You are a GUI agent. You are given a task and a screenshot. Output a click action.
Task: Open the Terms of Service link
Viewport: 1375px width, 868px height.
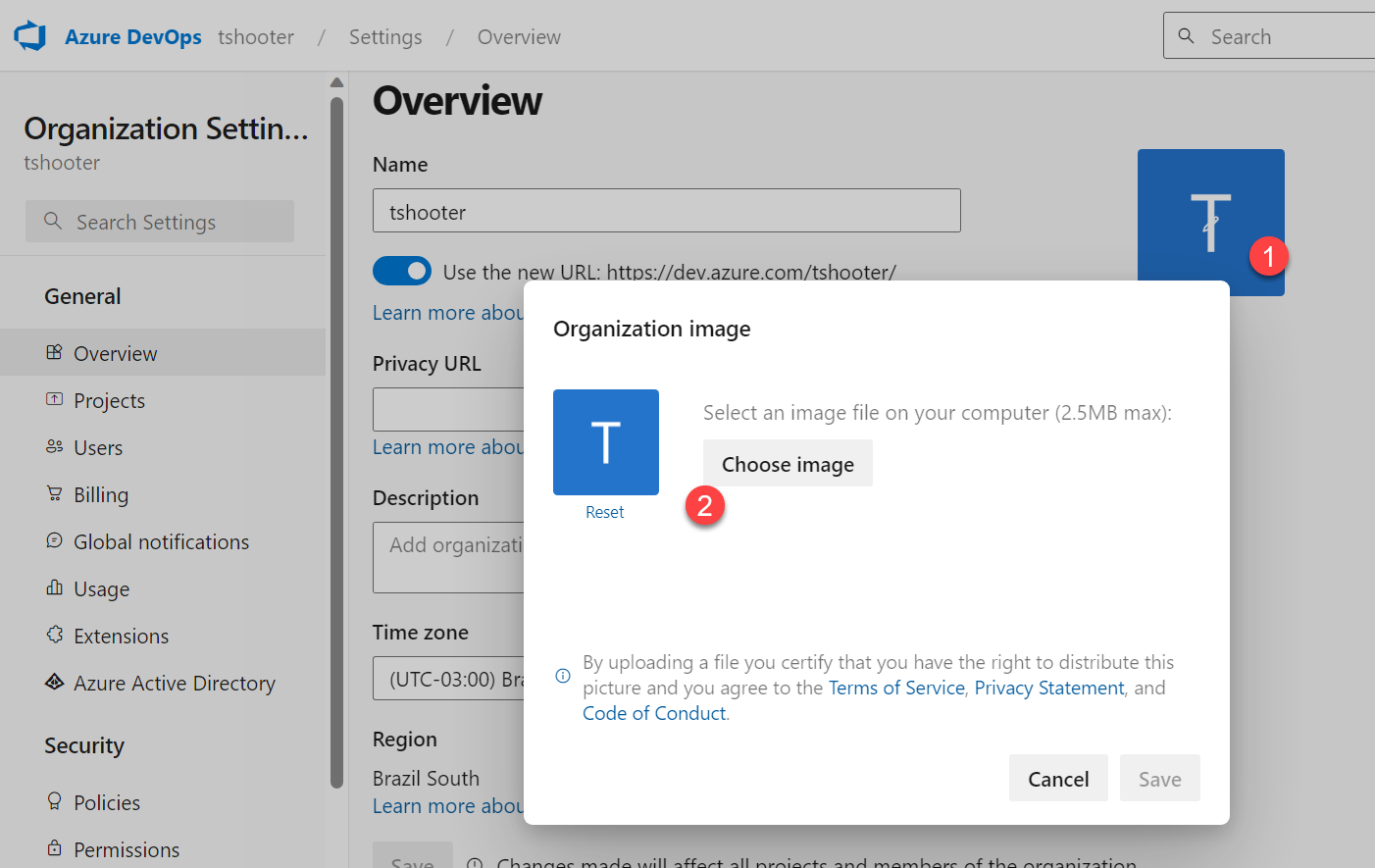click(896, 688)
